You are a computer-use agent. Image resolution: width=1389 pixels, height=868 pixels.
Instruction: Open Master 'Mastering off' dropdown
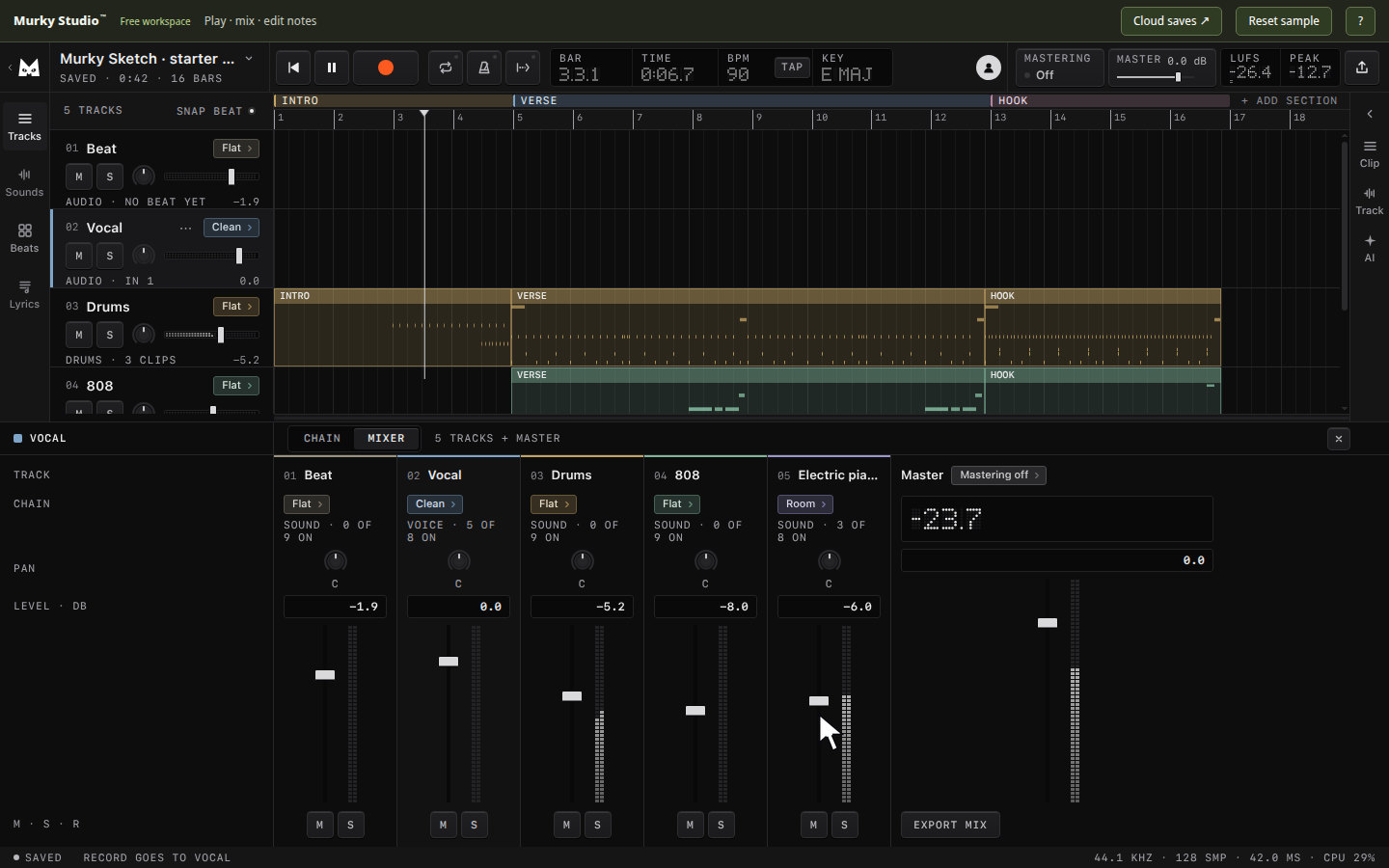pyautogui.click(x=999, y=475)
